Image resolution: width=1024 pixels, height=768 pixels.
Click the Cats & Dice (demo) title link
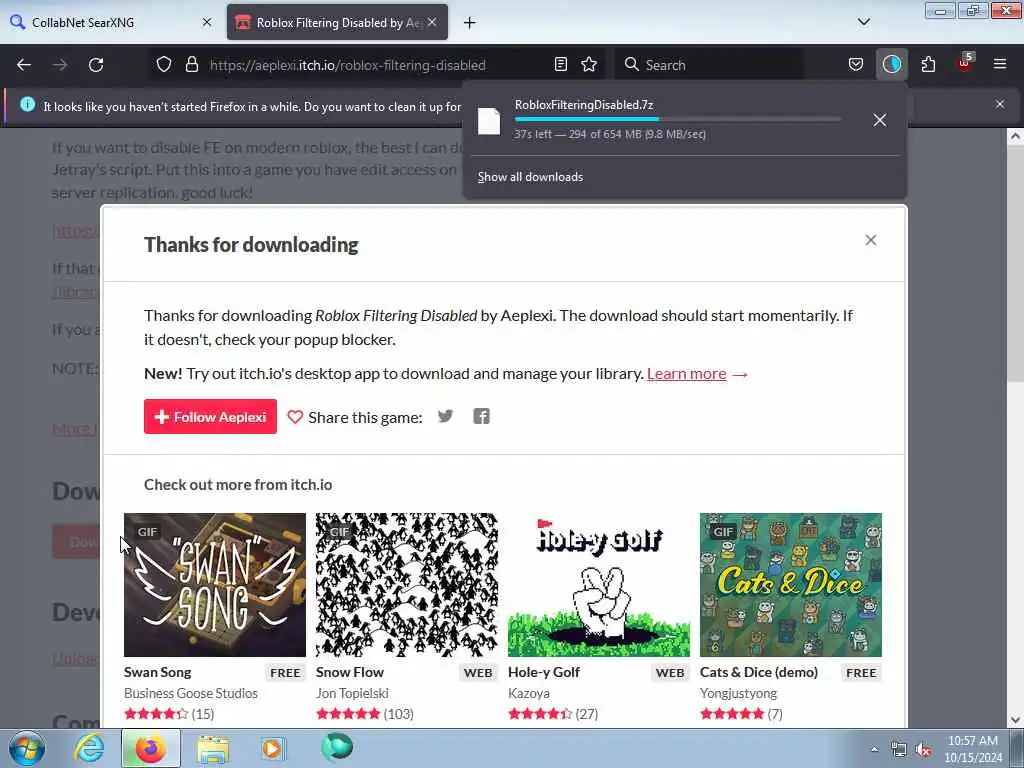point(759,672)
